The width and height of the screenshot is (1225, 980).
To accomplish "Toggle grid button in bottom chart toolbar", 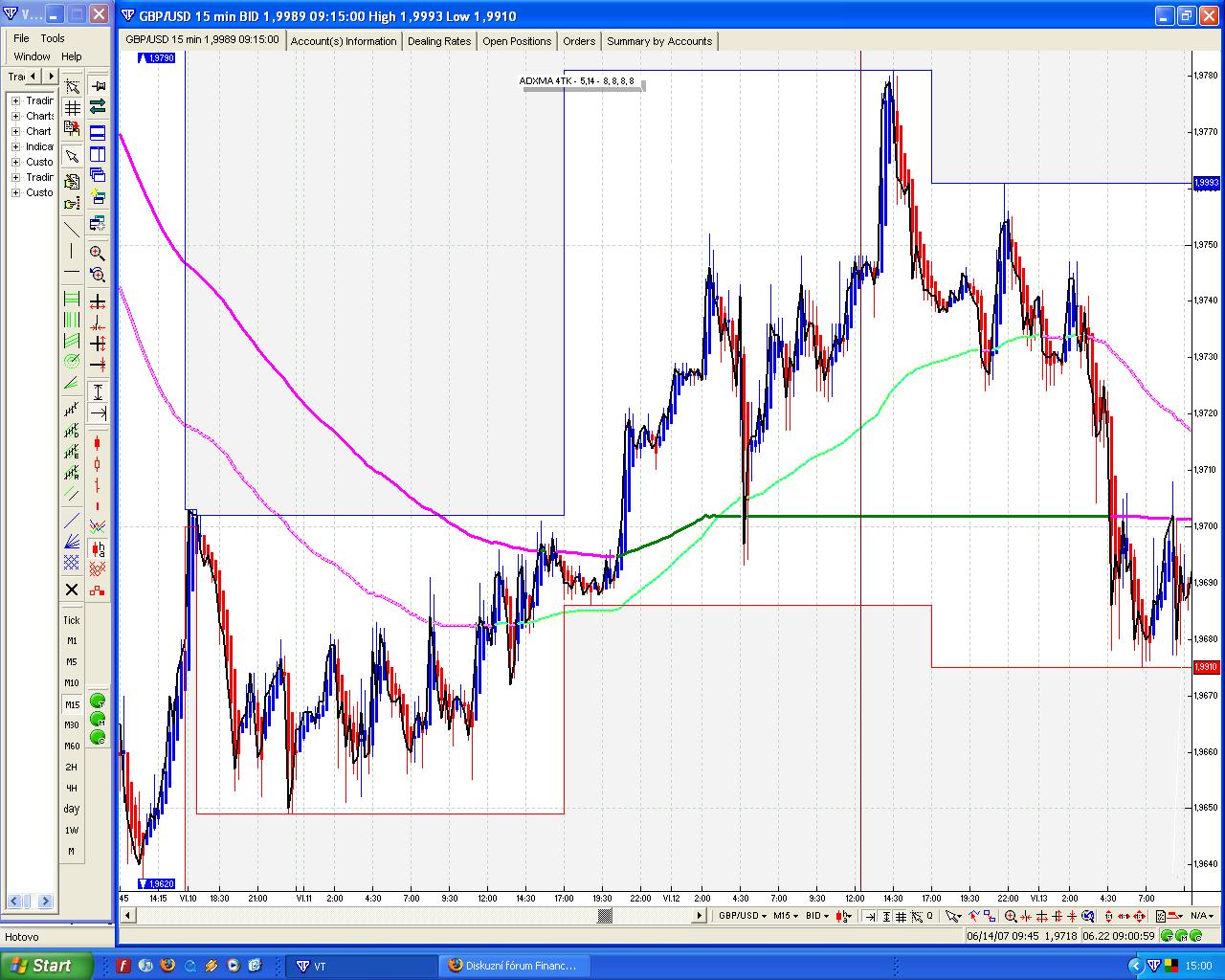I will click(902, 916).
